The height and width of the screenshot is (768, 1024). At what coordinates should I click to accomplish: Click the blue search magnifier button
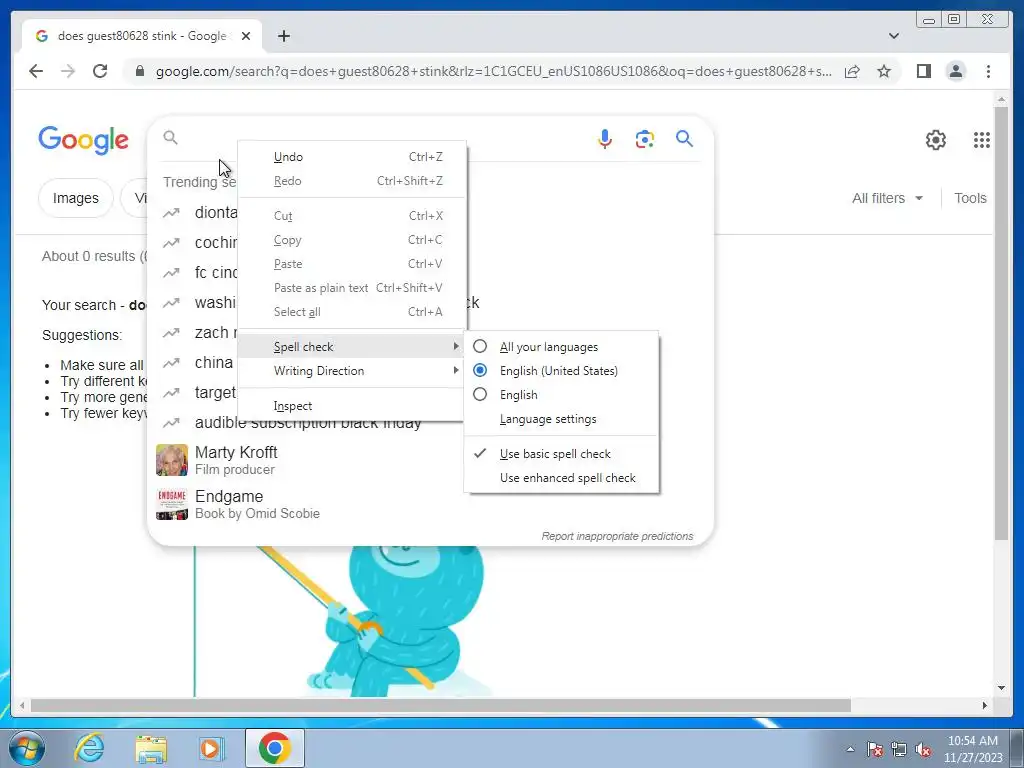684,138
